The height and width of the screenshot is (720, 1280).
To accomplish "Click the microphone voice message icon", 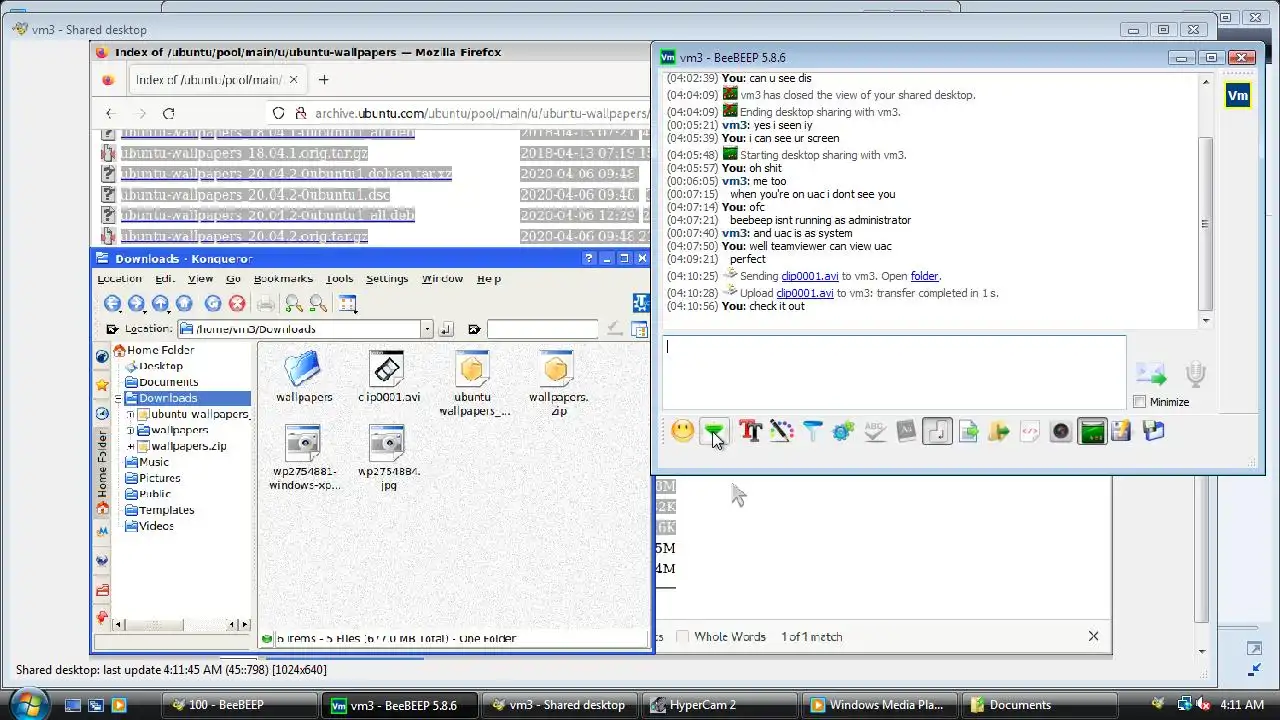I will click(x=1195, y=374).
